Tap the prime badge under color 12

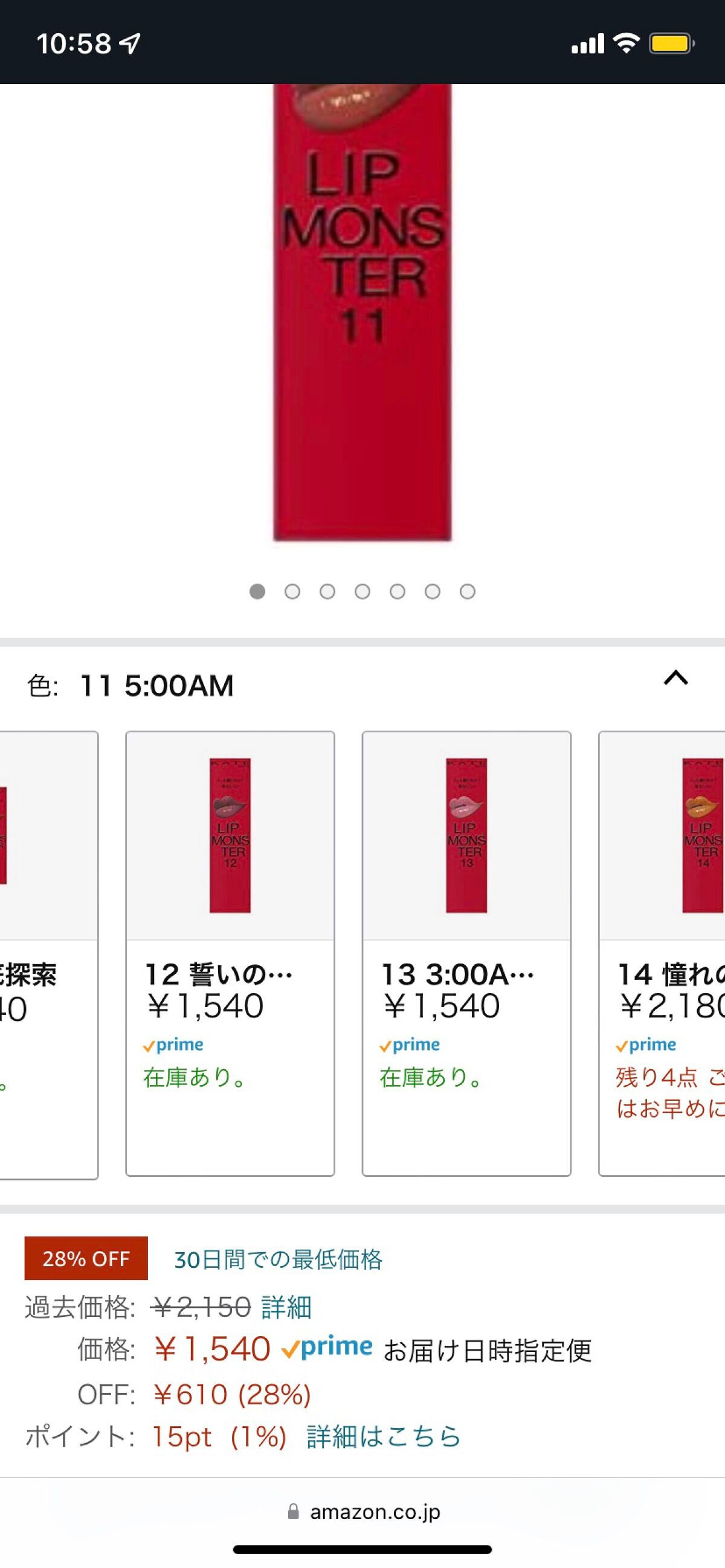(x=173, y=1045)
